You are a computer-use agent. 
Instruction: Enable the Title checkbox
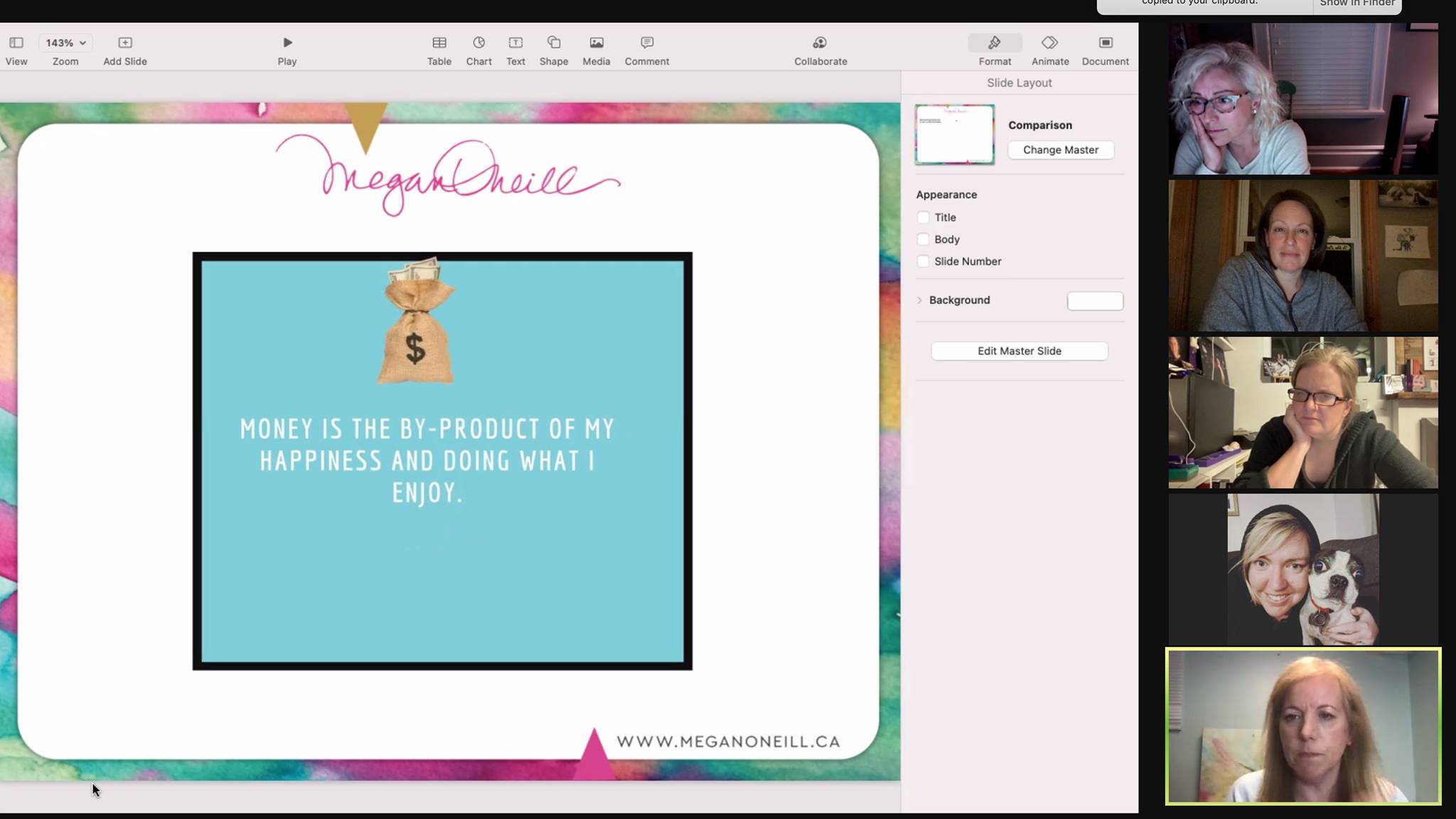[x=923, y=218]
